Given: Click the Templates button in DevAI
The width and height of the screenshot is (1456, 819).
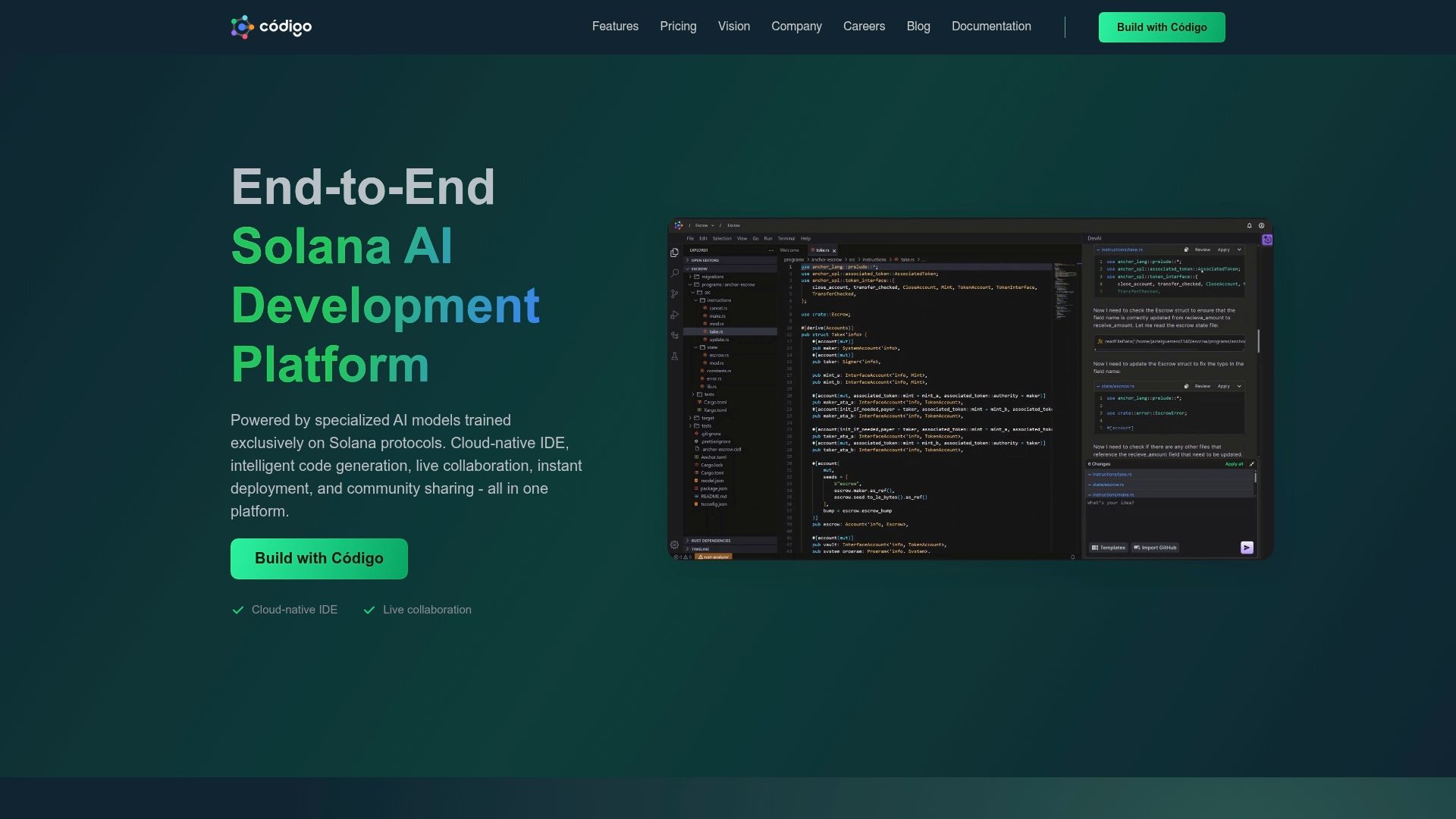Looking at the screenshot, I should pos(1109,548).
